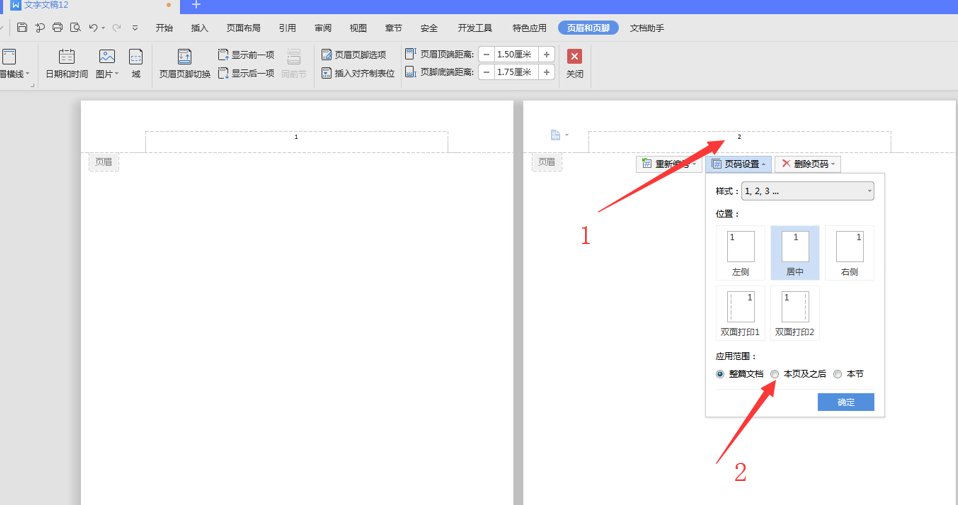
Task: Click 页眉页脚切换 icon
Action: pyautogui.click(x=185, y=64)
